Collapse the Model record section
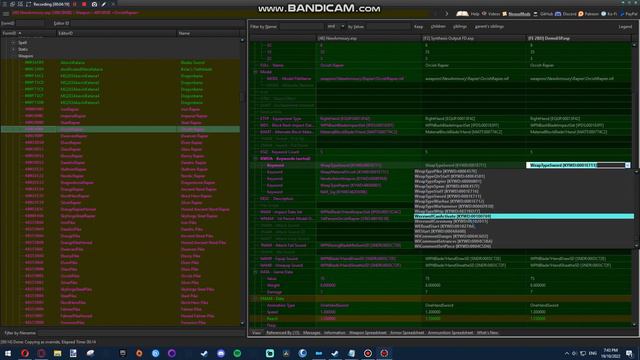Viewport: 640px width, 360px height. pos(256,72)
